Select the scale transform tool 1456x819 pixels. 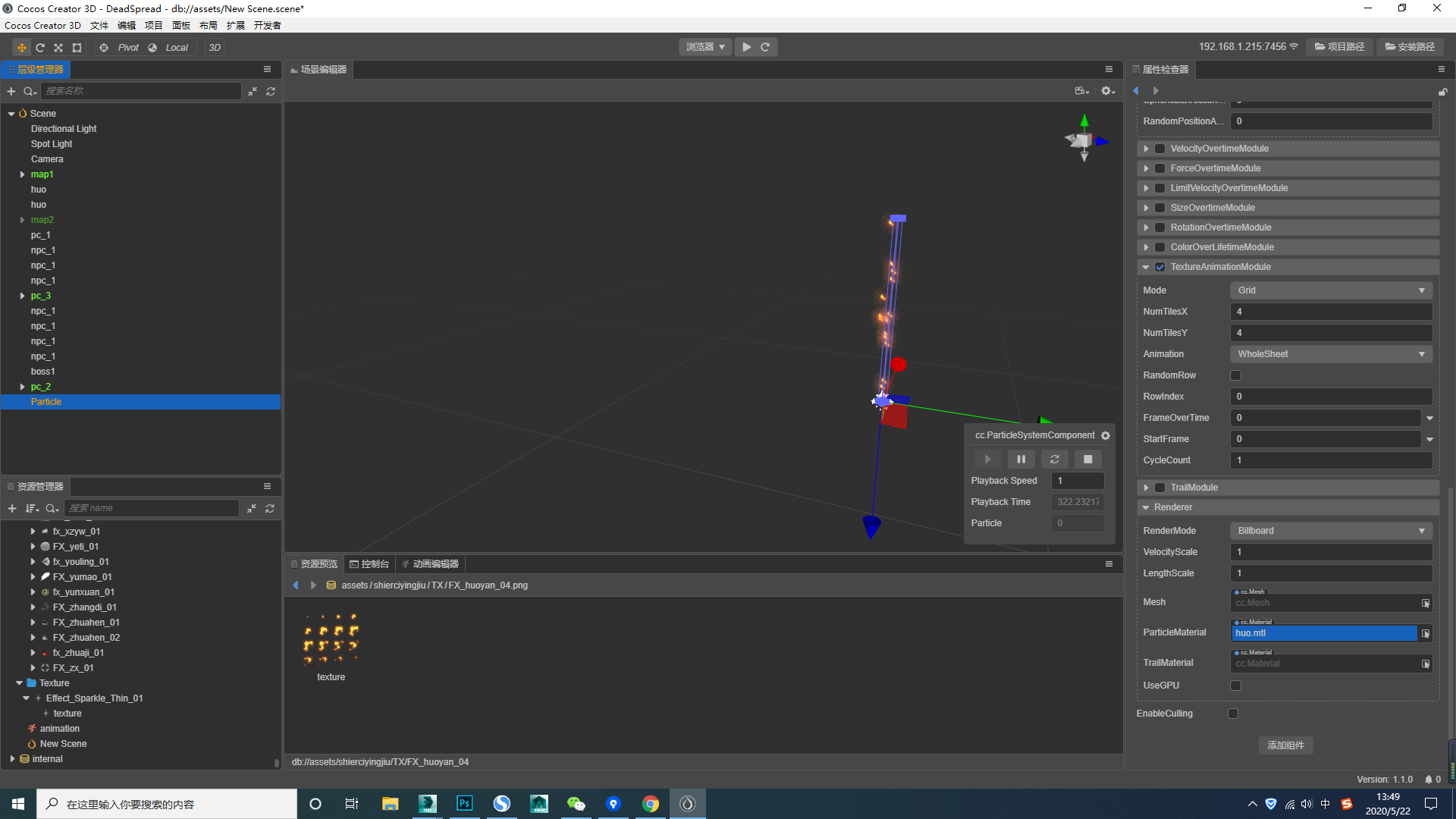pyautogui.click(x=58, y=47)
